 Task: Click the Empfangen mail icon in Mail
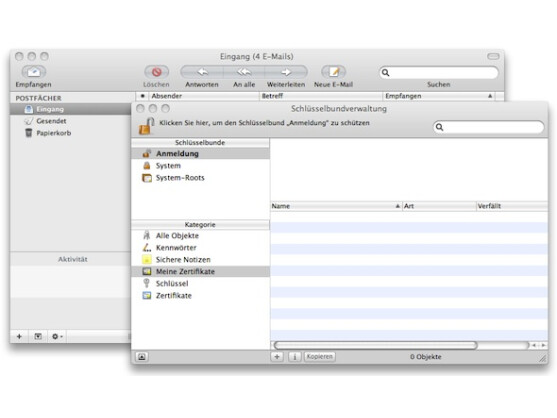[34, 72]
